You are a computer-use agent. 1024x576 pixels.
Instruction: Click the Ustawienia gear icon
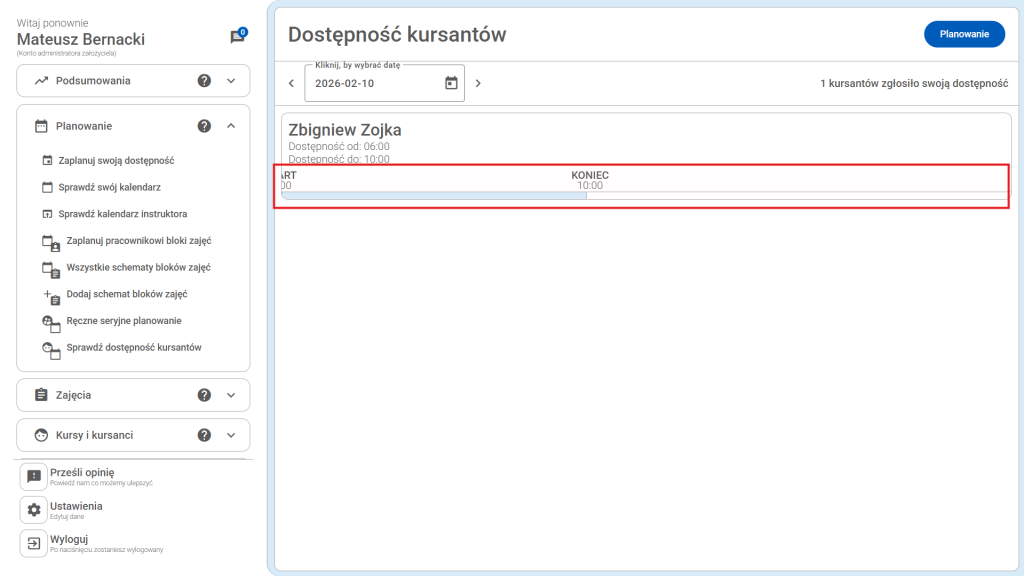click(34, 510)
